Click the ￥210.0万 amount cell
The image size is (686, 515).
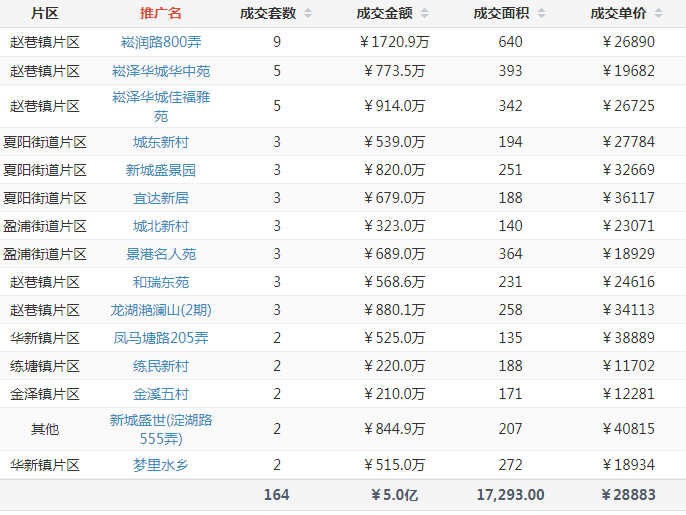(x=394, y=394)
